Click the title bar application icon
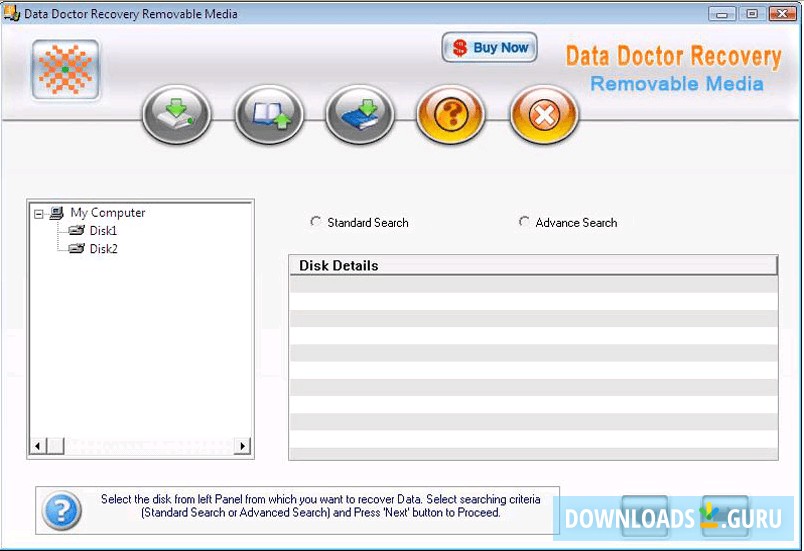This screenshot has height=551, width=804. click(11, 12)
